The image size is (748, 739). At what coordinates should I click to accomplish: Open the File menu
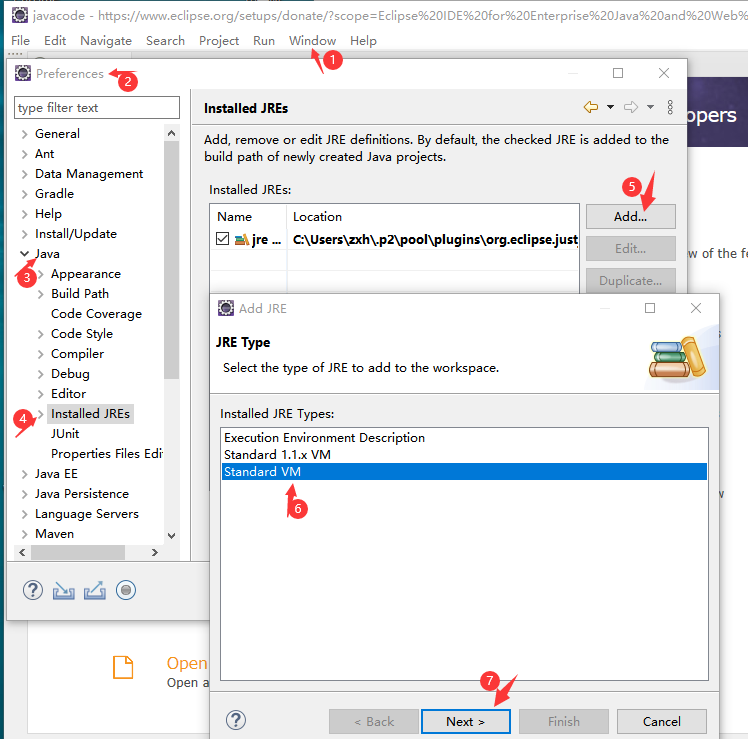21,41
